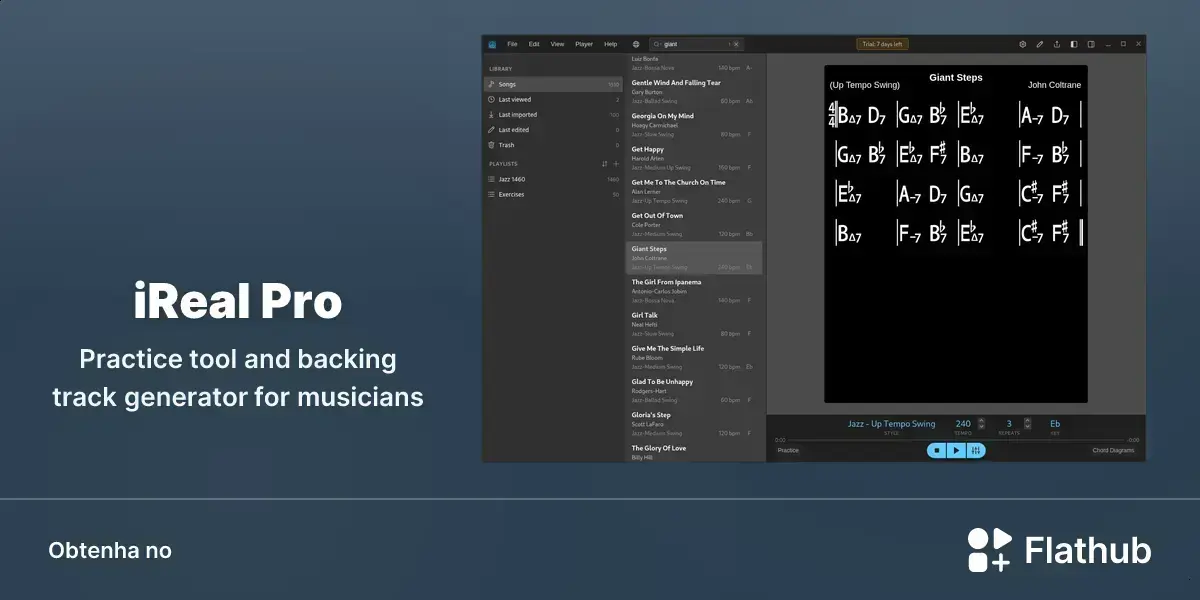The width and height of the screenshot is (1200, 600).
Task: Decrease tempo with the down arrow
Action: point(981,428)
